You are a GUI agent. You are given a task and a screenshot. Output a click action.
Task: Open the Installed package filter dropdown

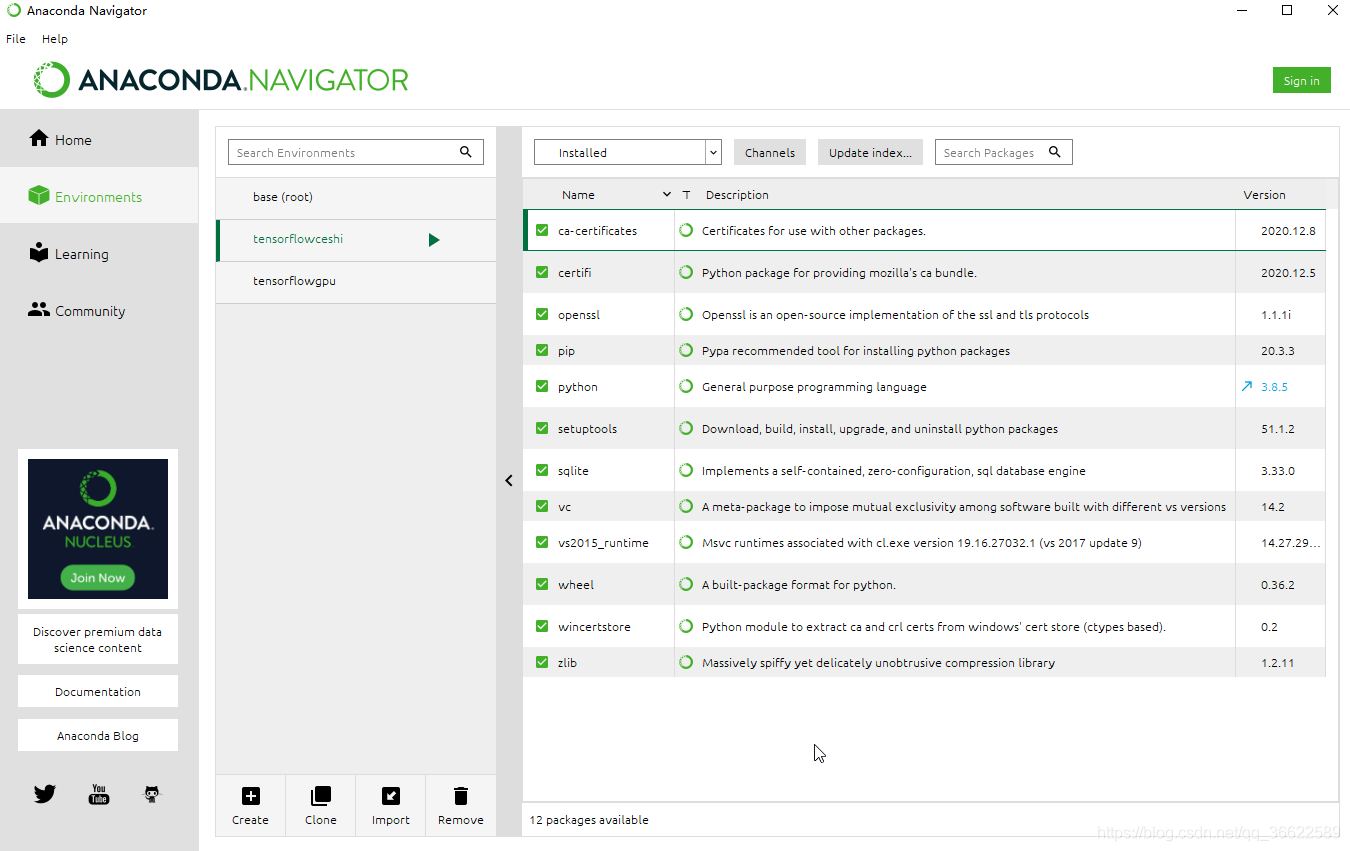(628, 152)
